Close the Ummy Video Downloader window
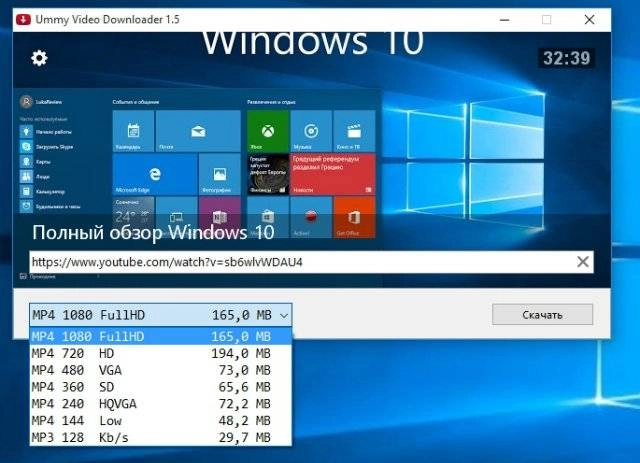This screenshot has height=463, width=640. pyautogui.click(x=589, y=20)
